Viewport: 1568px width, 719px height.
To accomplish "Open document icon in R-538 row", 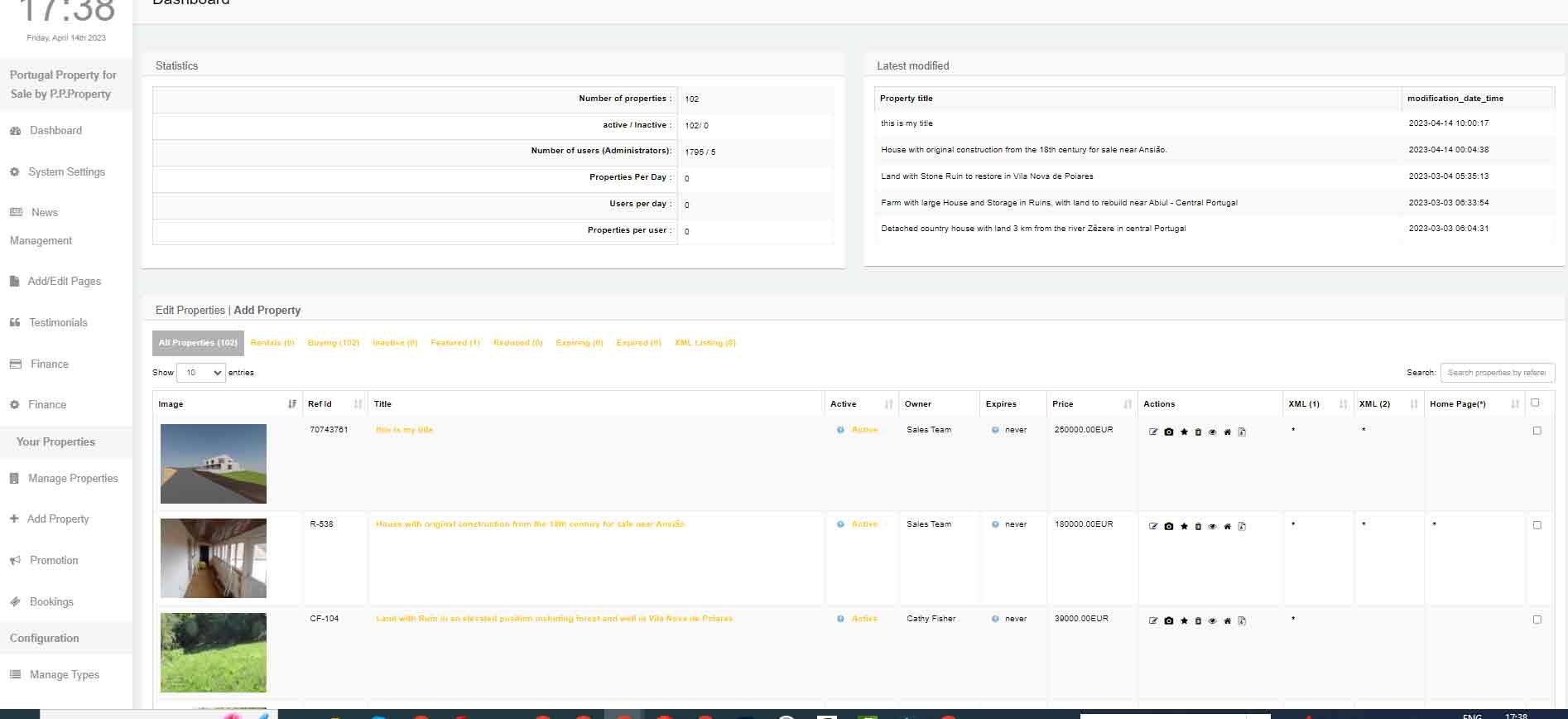I will pos(1242,526).
